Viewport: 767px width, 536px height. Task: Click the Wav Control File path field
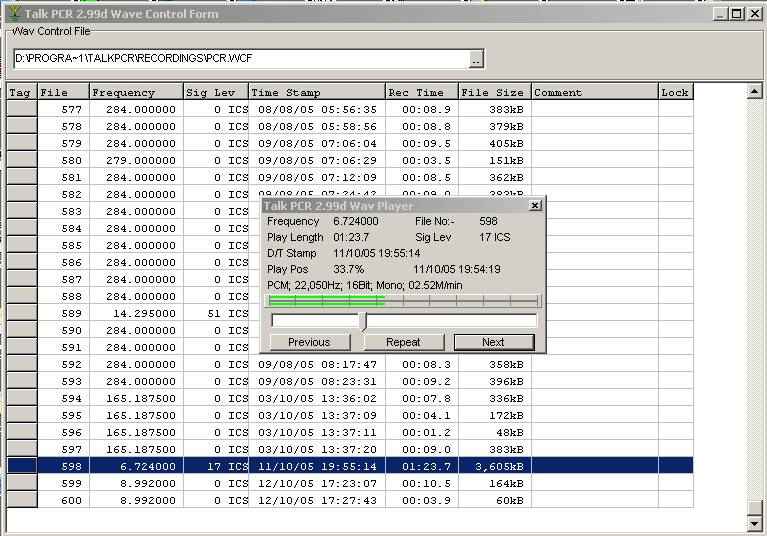[241, 59]
